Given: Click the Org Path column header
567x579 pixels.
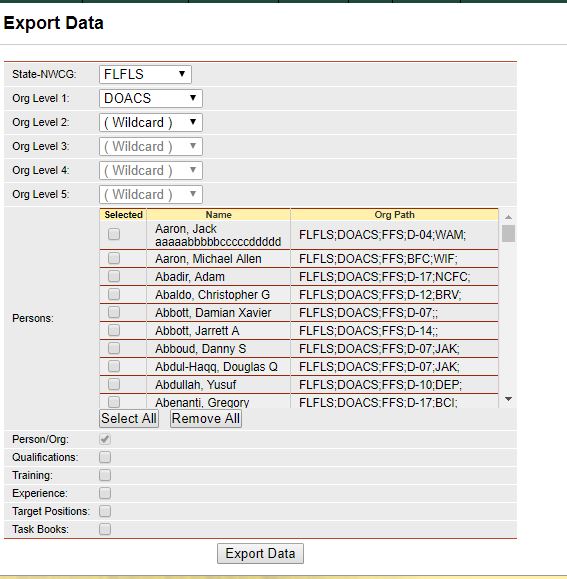Looking at the screenshot, I should (x=394, y=215).
